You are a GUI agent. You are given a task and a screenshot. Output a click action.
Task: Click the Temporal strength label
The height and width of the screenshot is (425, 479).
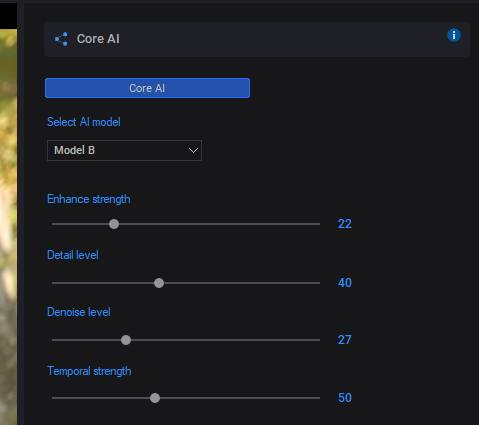(x=89, y=371)
